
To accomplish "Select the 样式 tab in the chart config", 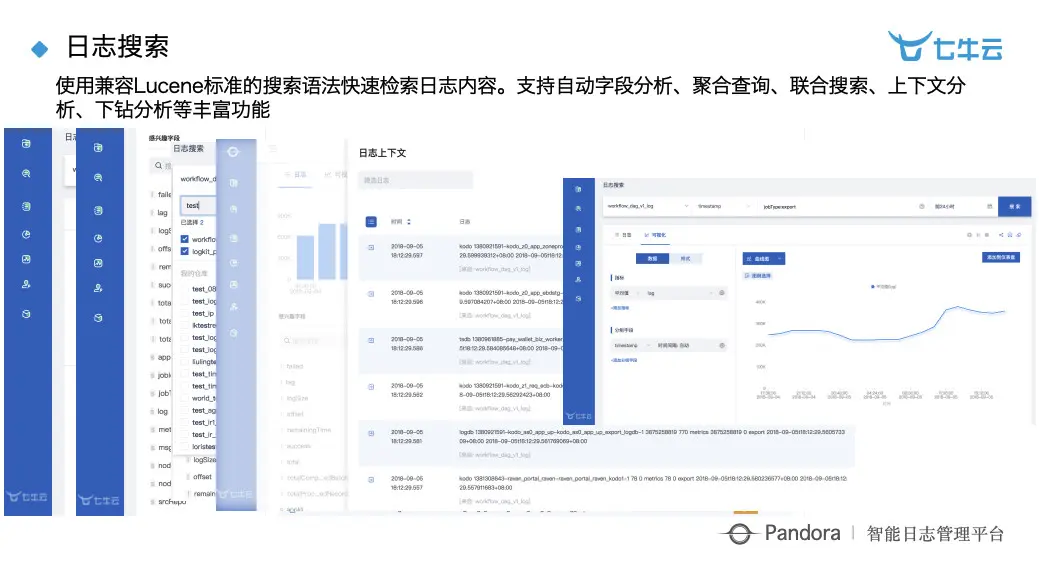I will point(685,259).
